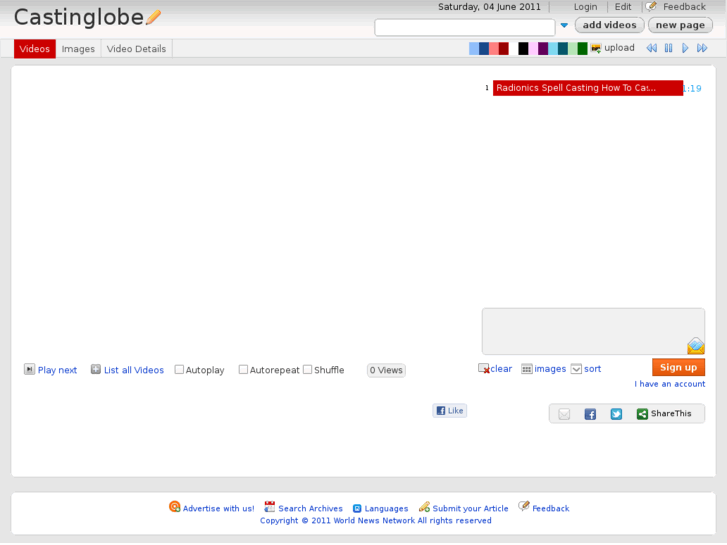Open the Advertise with us! link
The width and height of the screenshot is (727, 545).
pos(218,508)
